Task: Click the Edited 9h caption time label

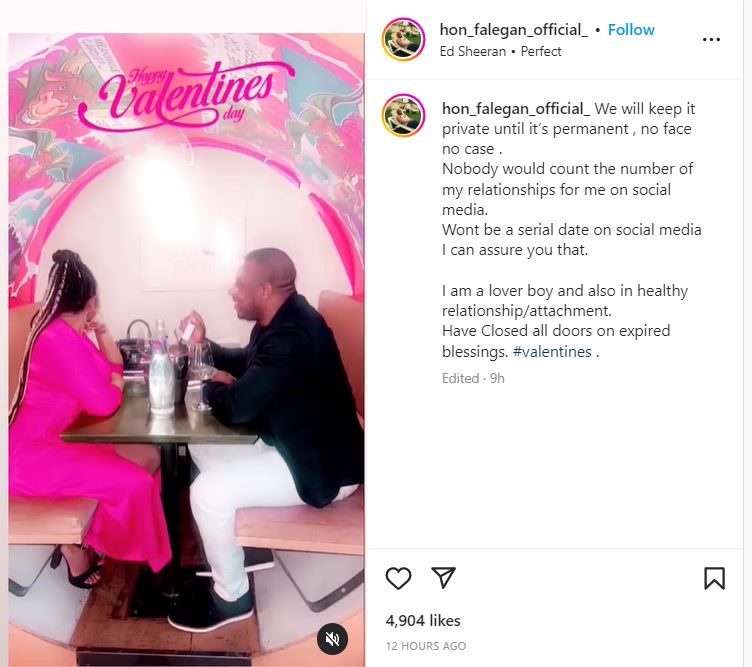Action: (473, 378)
